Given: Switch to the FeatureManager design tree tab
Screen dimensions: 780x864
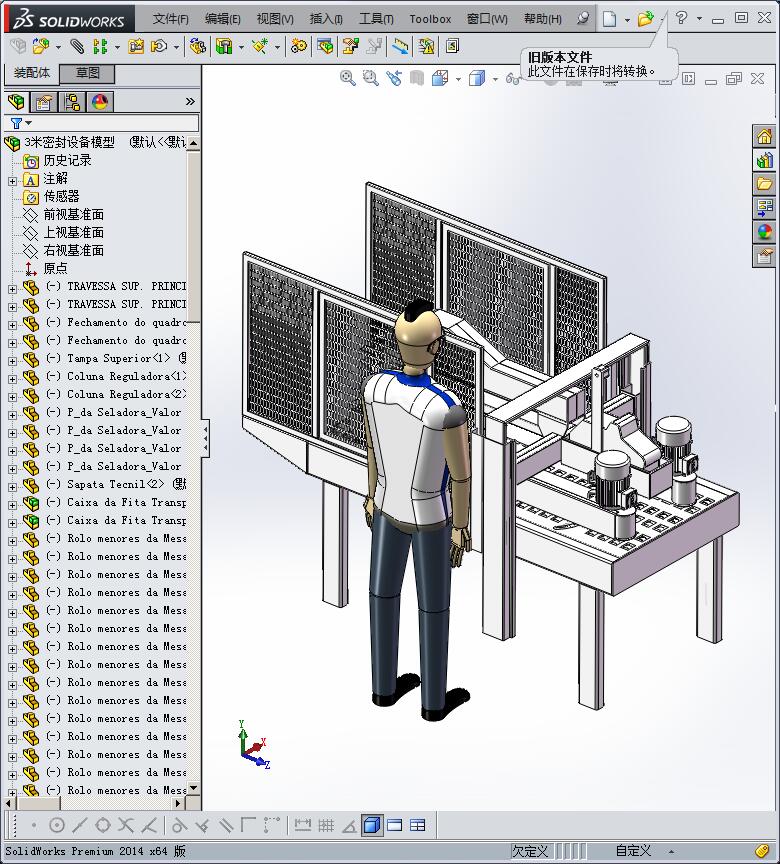Looking at the screenshot, I should 17,102.
